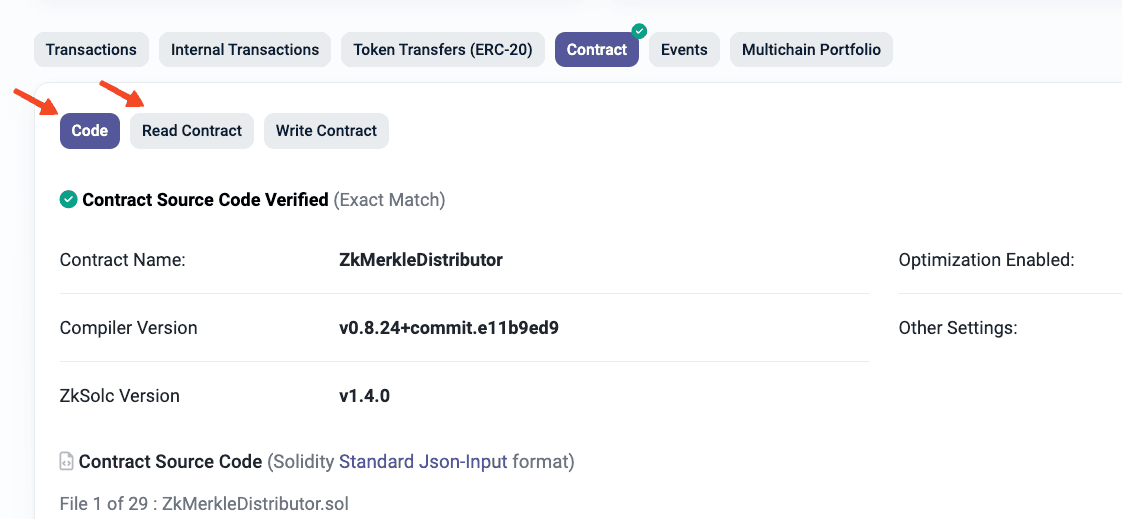
Task: Click the Optimization Enabled label
Action: tap(987, 260)
